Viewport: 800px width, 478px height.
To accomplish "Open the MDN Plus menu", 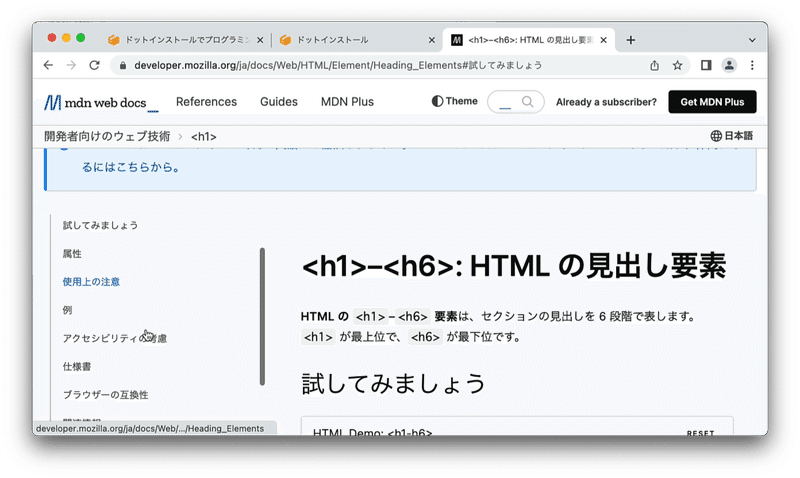I will coord(347,102).
